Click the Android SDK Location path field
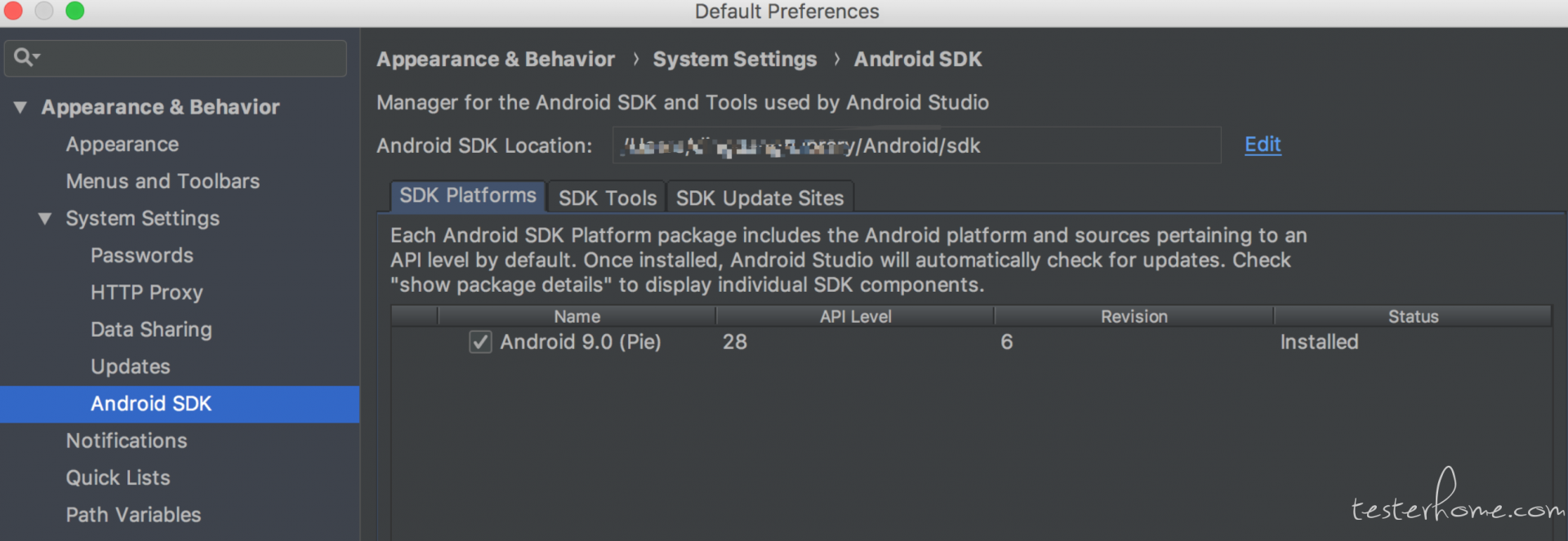The height and width of the screenshot is (541, 1568). tap(916, 145)
